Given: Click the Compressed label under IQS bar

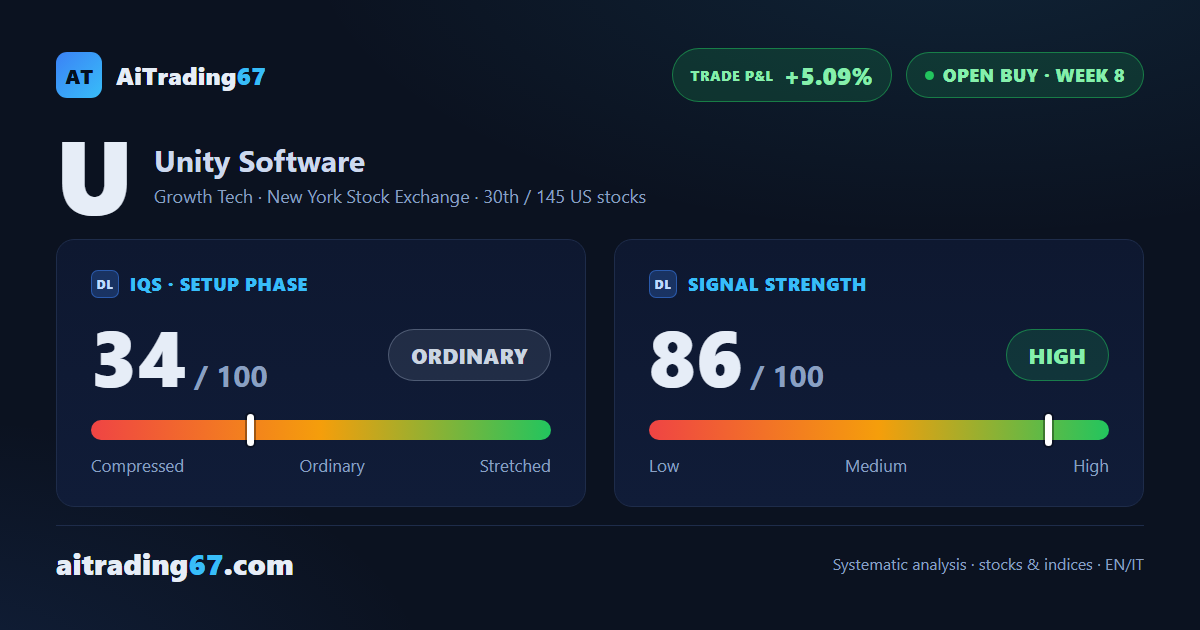Looking at the screenshot, I should pyautogui.click(x=137, y=466).
